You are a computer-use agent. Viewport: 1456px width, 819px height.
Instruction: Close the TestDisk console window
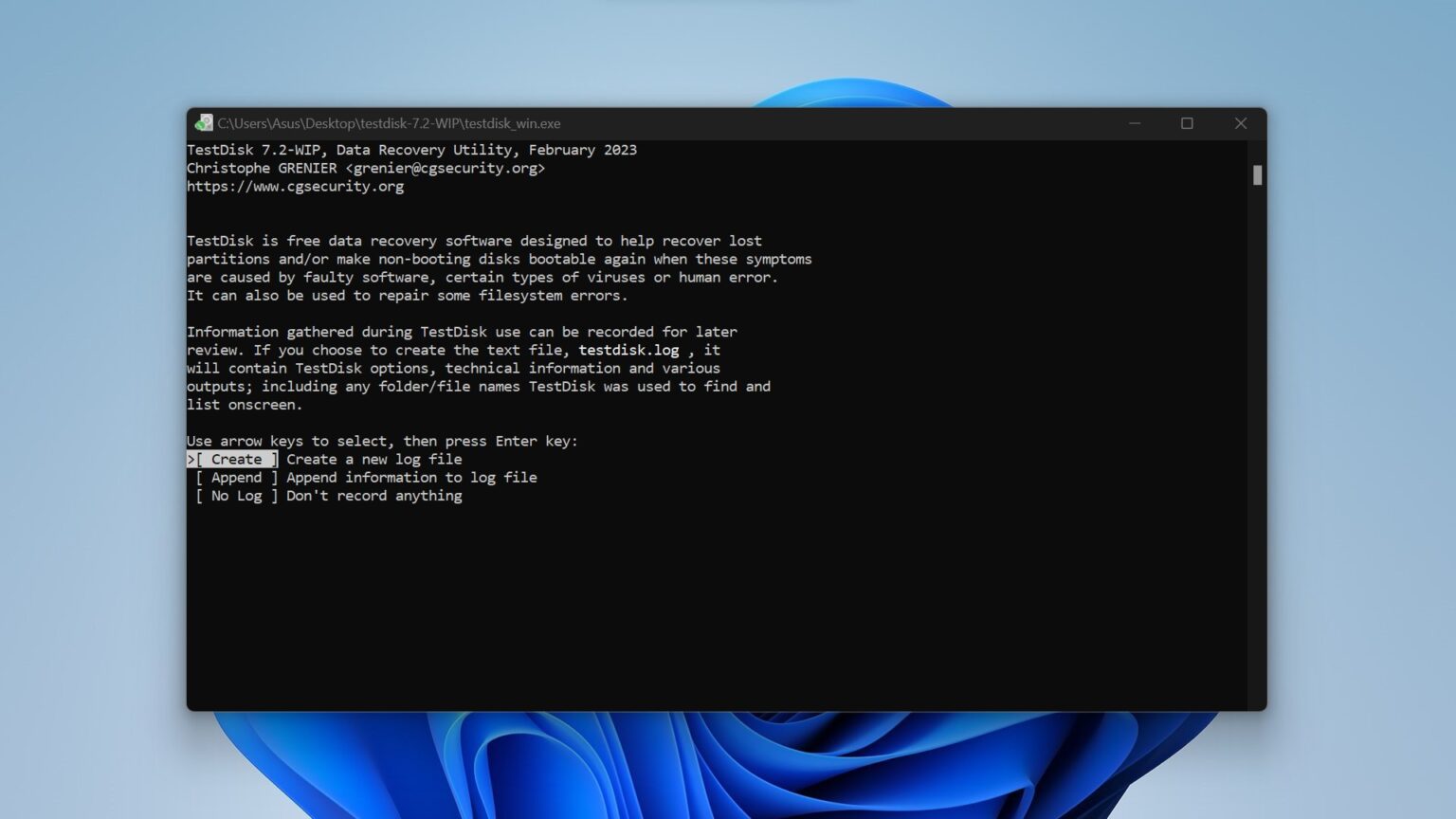[x=1240, y=123]
